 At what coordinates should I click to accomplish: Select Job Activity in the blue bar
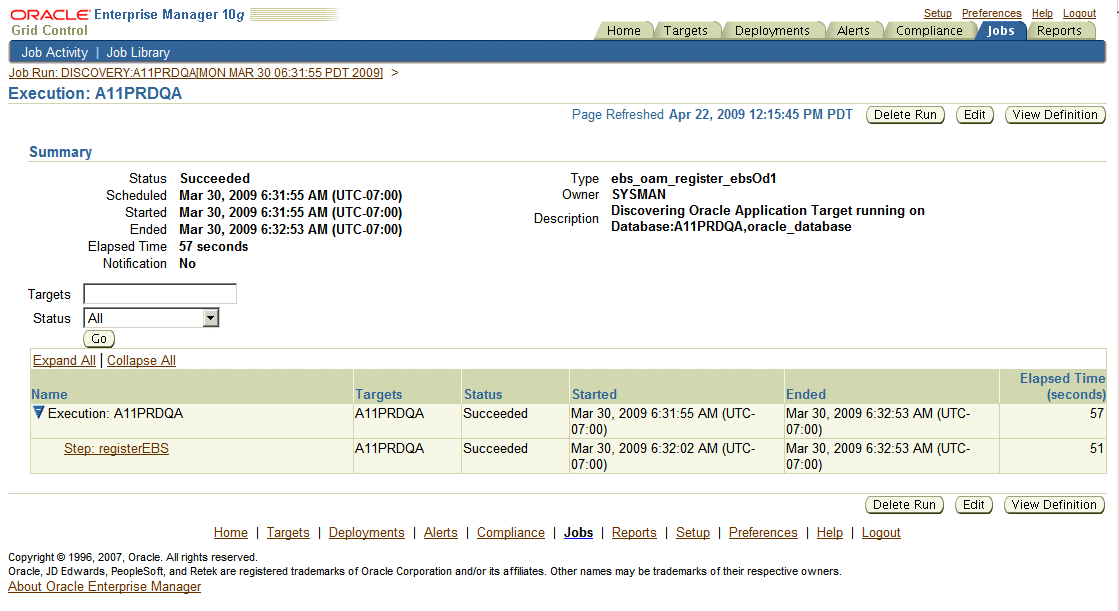click(x=54, y=51)
